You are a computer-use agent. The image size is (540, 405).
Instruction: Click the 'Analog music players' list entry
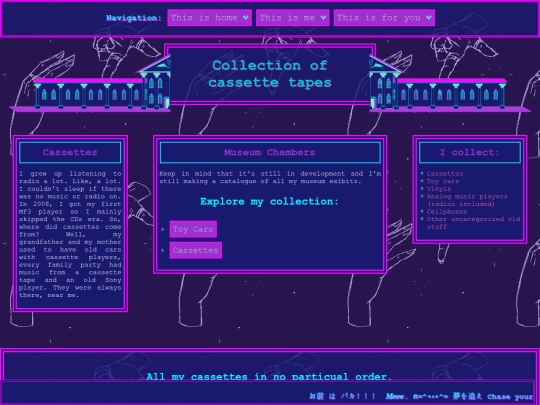tap(467, 200)
